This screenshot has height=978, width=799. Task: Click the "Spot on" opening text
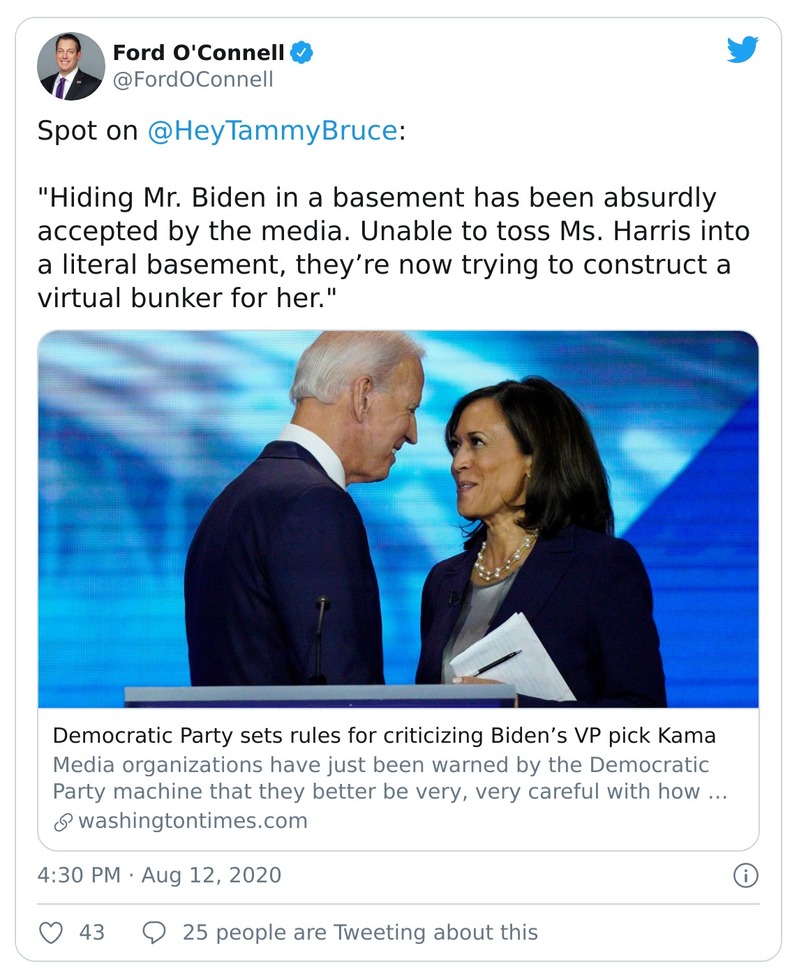(x=87, y=132)
